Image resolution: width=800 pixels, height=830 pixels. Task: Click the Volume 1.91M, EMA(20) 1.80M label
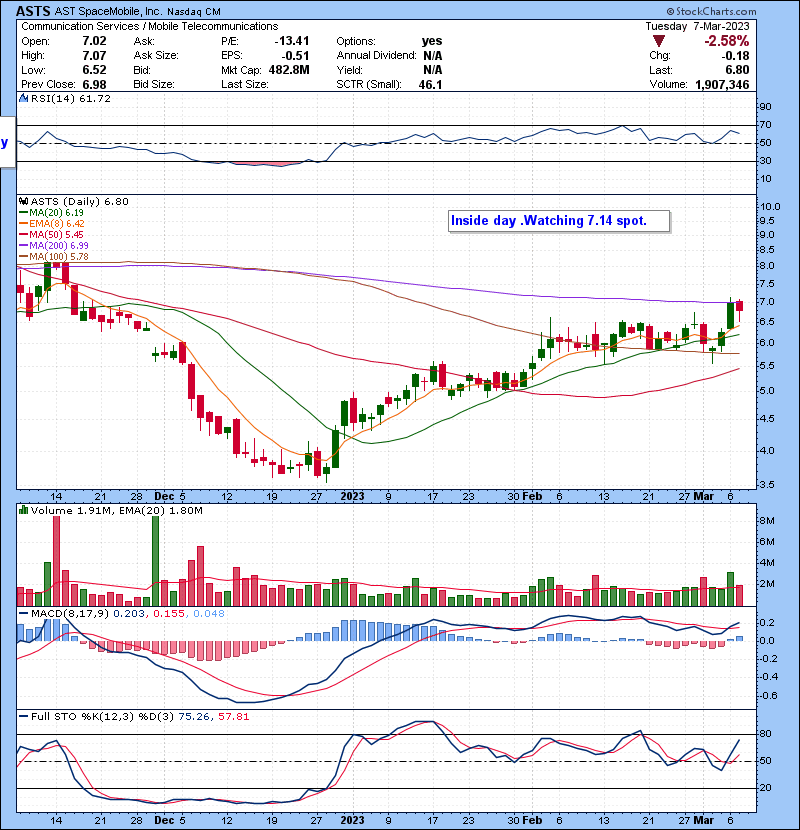116,511
